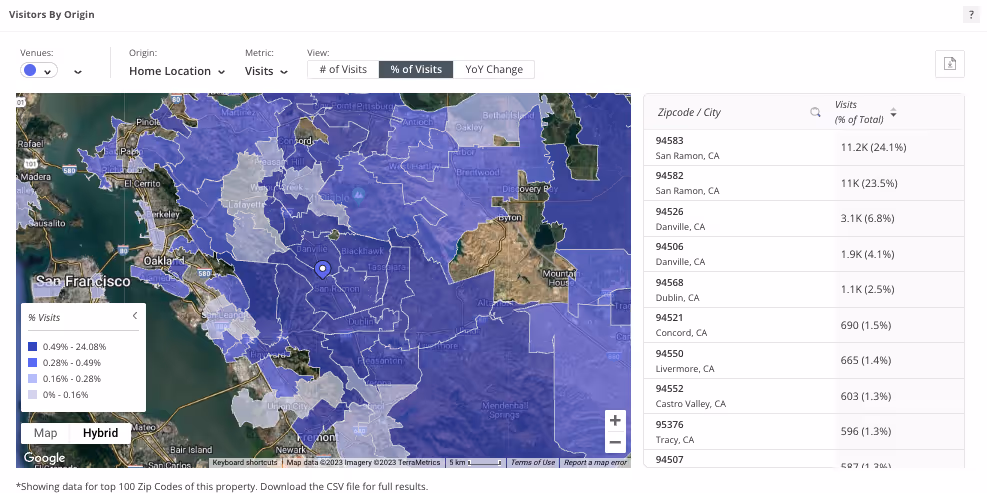Click the 11.2K (24.1%) visits value
The image size is (987, 493).
[873, 147]
